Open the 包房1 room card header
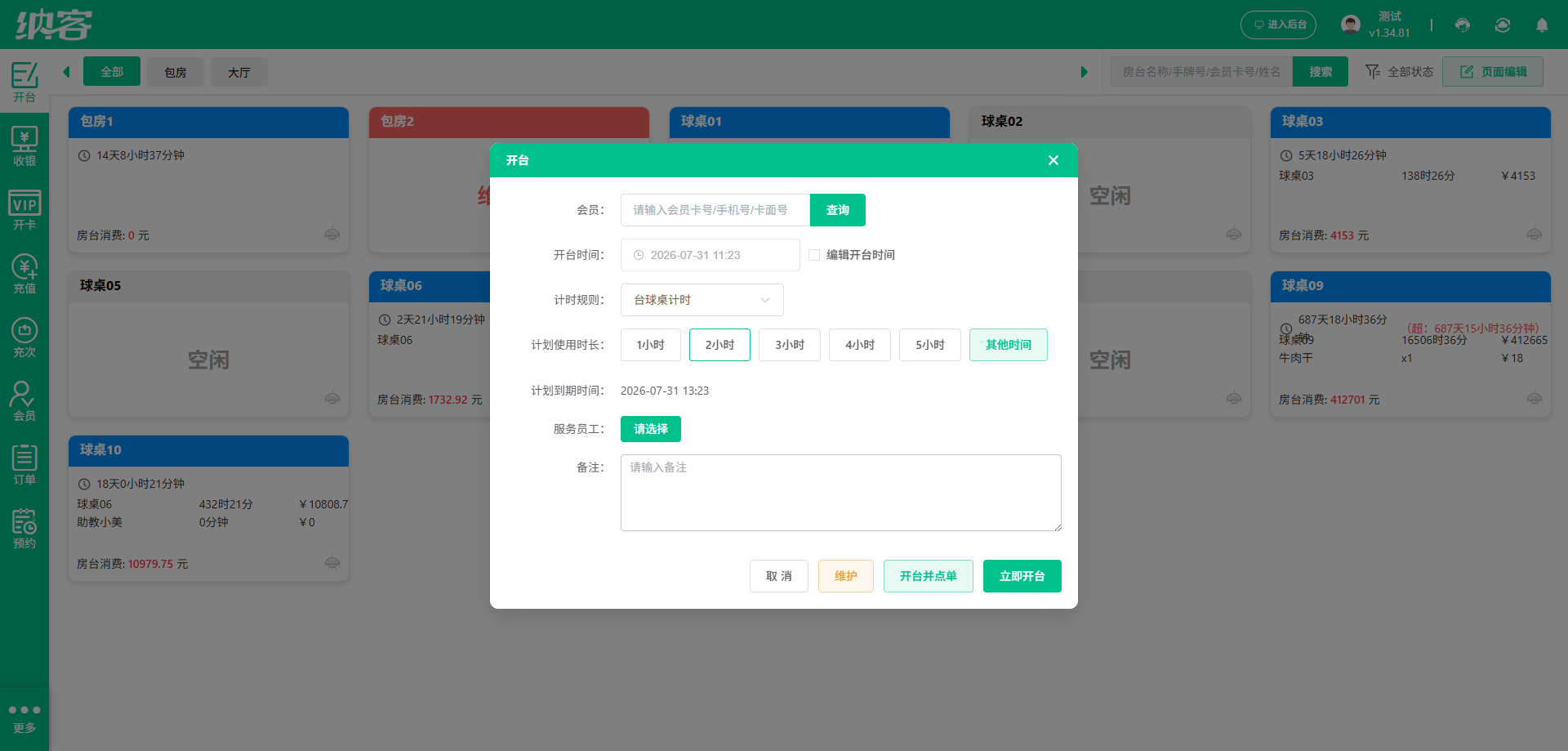The height and width of the screenshot is (751, 1568). coord(208,122)
